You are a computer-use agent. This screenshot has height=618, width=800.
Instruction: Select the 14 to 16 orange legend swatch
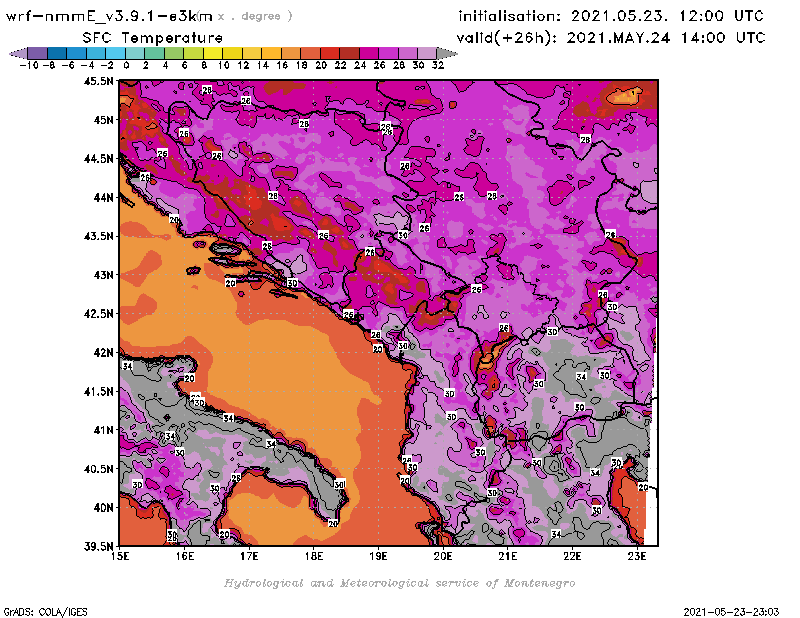pos(271,53)
